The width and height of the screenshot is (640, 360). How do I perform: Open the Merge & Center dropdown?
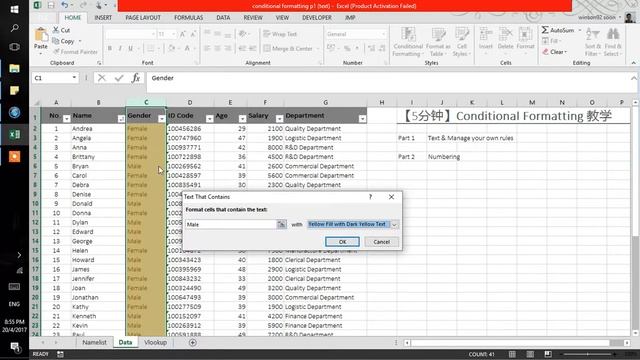(317, 49)
